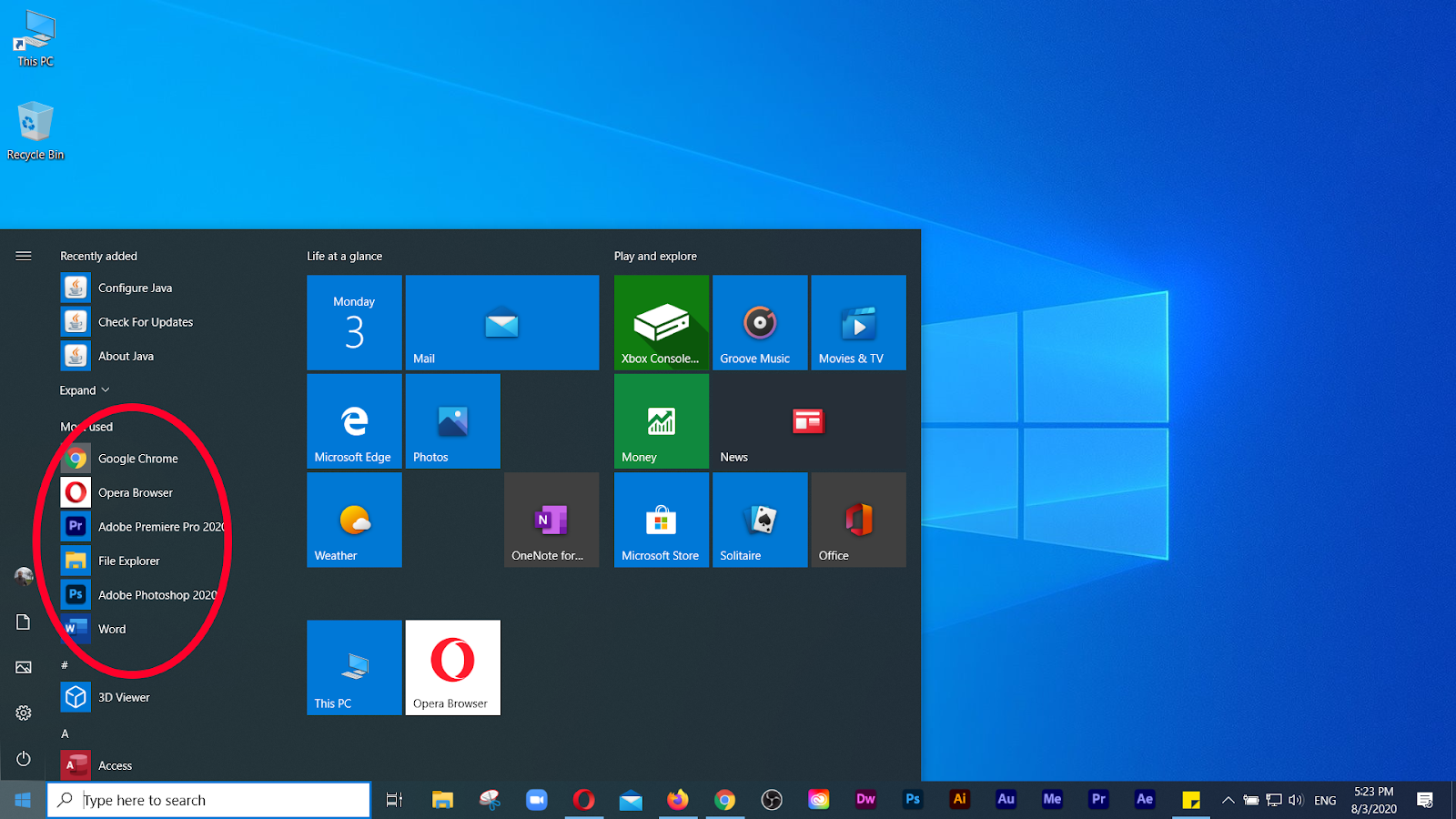
Task: Click the Life at a glance group title
Action: pyautogui.click(x=344, y=256)
